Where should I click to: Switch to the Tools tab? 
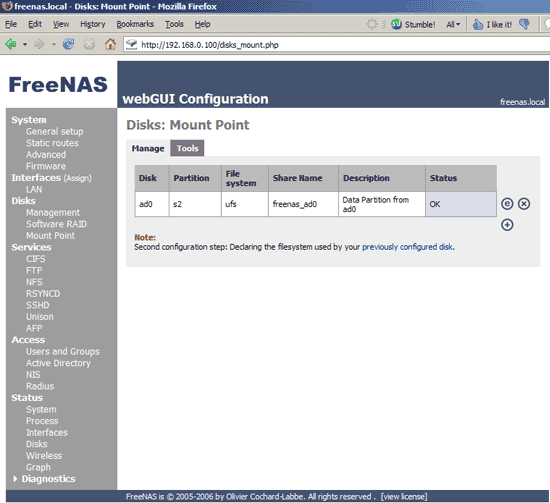pyautogui.click(x=187, y=148)
